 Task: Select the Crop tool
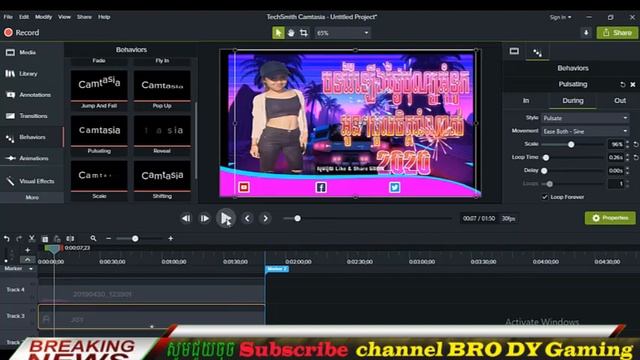(x=304, y=33)
